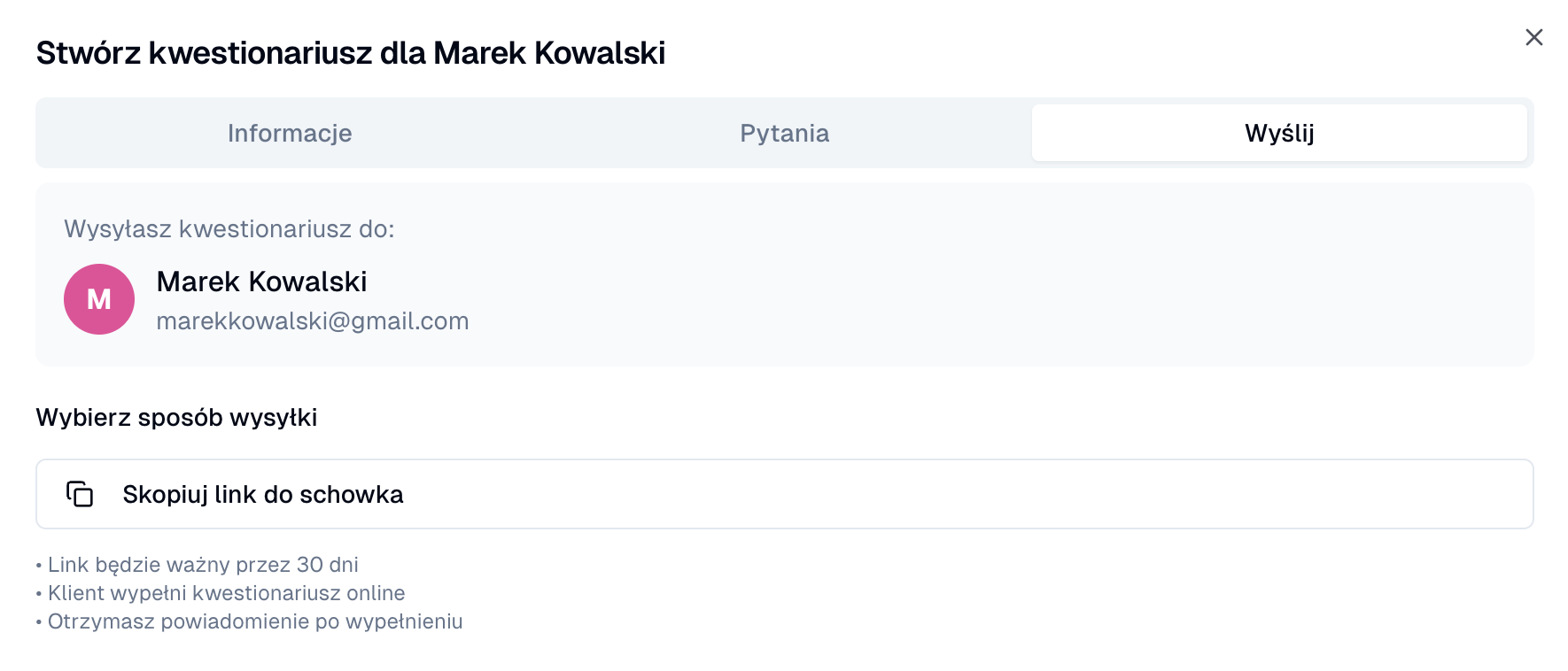The image size is (1568, 671).
Task: Click the marekkowalski@gmail.com email address
Action: coord(312,320)
